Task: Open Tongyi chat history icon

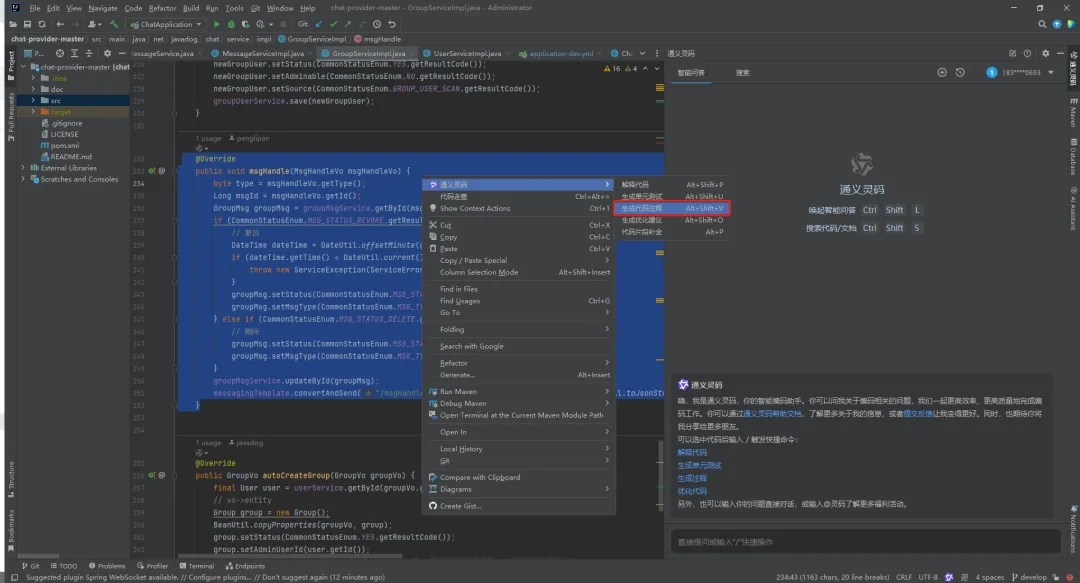Action: pyautogui.click(x=960, y=72)
